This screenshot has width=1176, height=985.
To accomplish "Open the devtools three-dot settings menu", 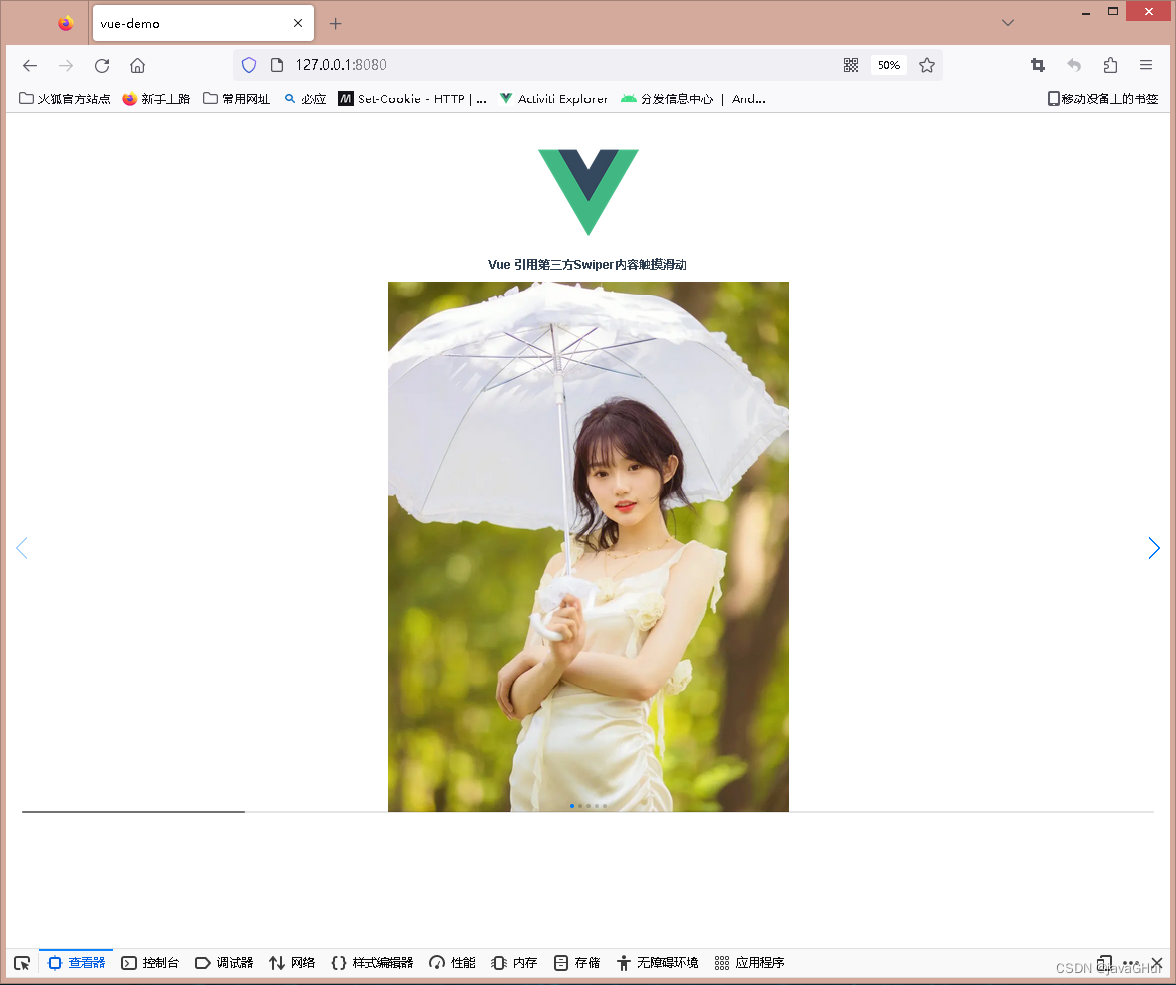I will pos(1131,963).
